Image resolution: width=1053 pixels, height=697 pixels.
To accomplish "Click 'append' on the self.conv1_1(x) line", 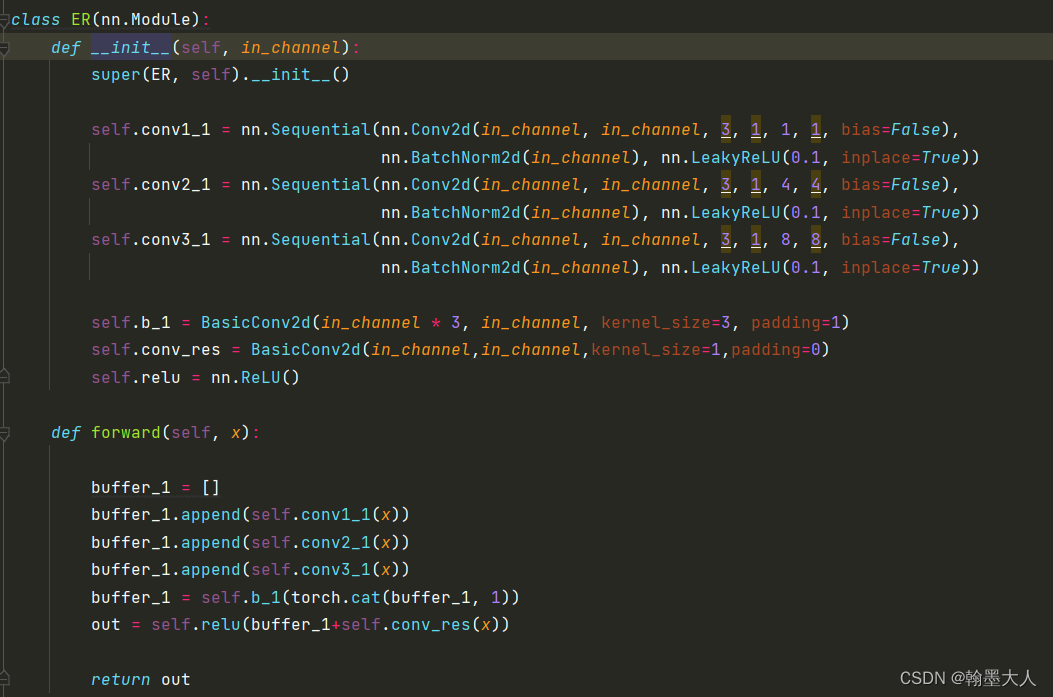I will [x=211, y=514].
